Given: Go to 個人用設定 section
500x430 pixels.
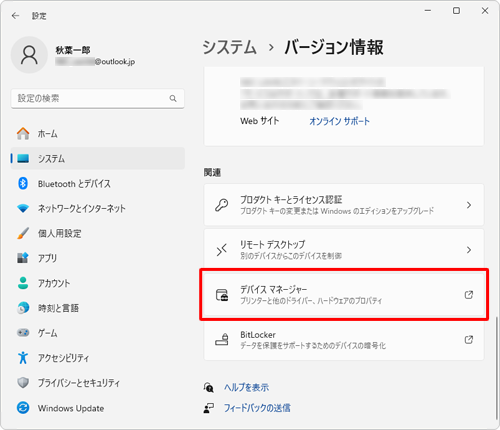Looking at the screenshot, I should 98,233.
